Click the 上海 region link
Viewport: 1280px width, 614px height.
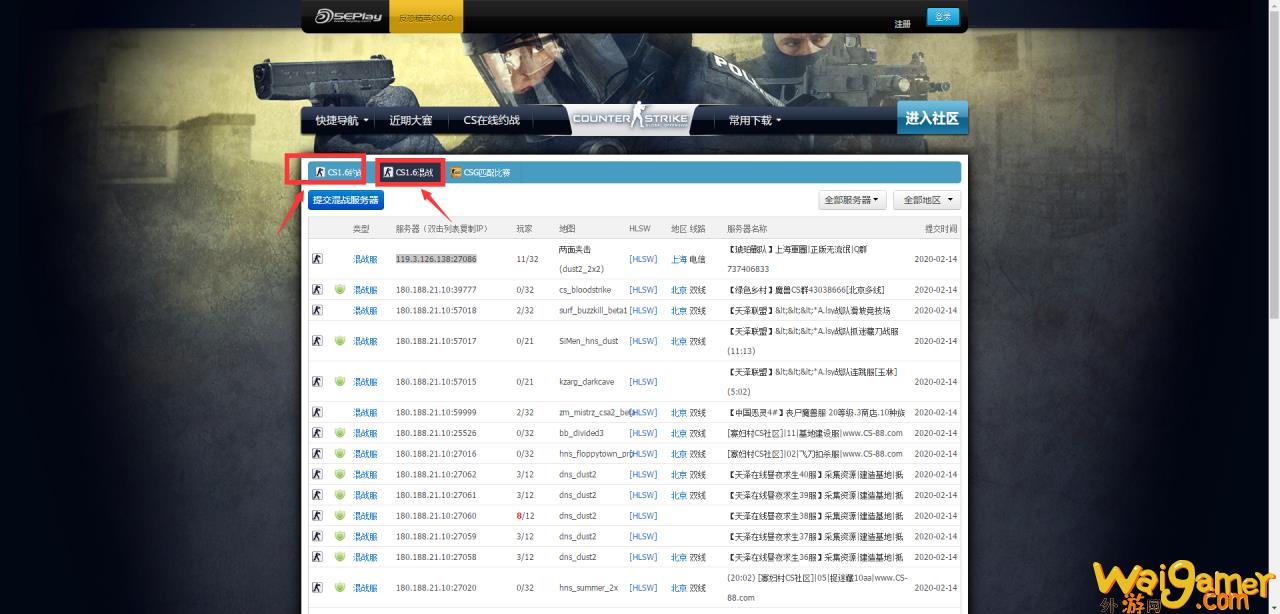(x=679, y=259)
